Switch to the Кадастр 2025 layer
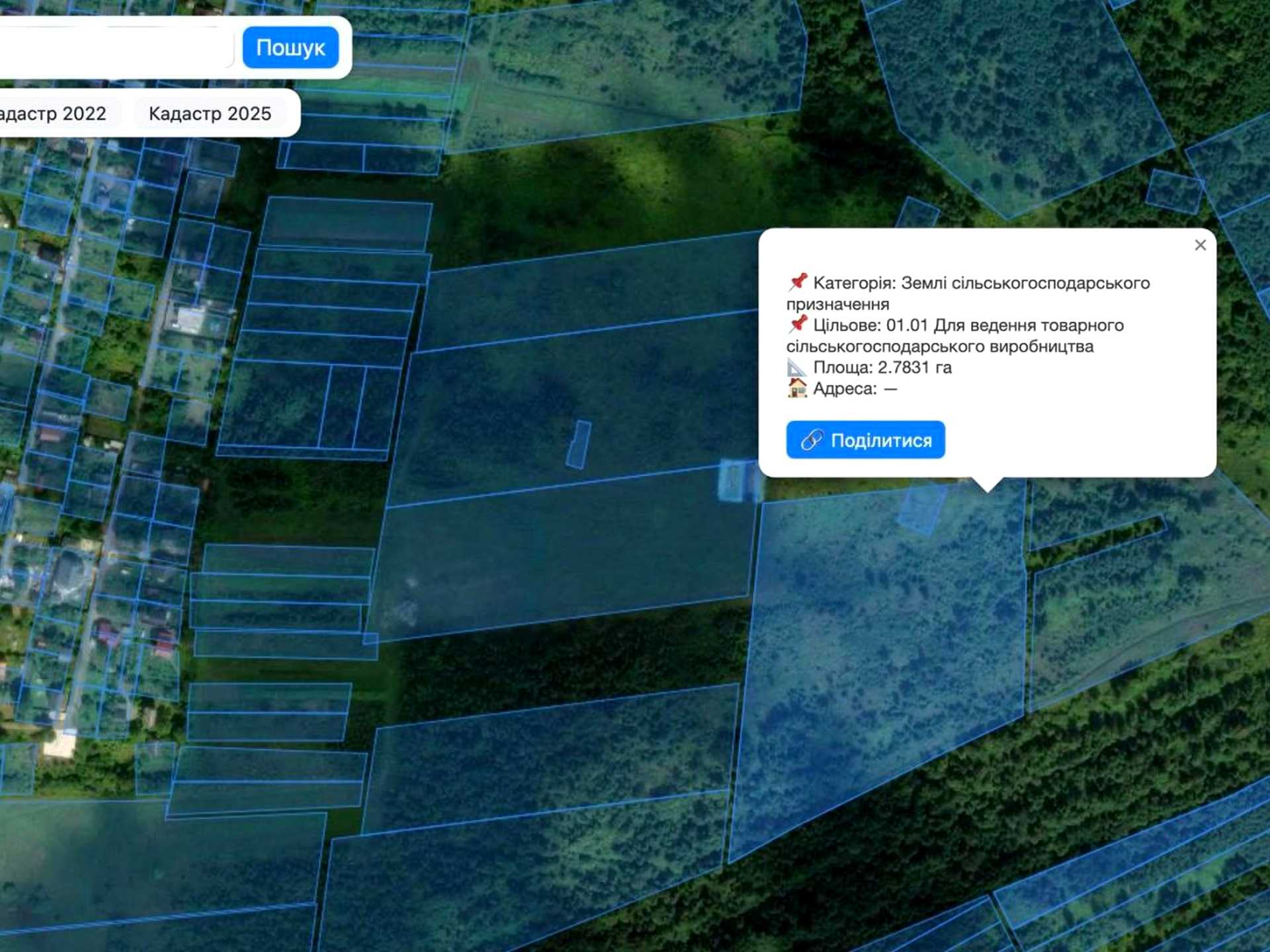The image size is (1270, 952). pos(210,114)
